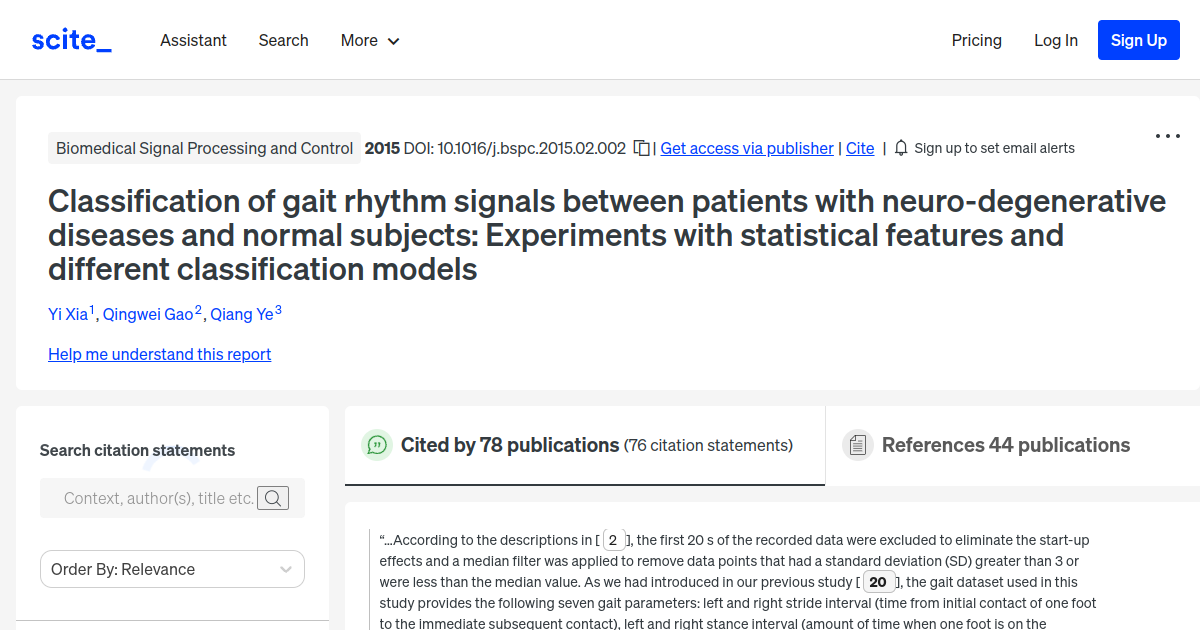Open inline citation reference 2
Image resolution: width=1200 pixels, height=630 pixels.
[x=613, y=539]
